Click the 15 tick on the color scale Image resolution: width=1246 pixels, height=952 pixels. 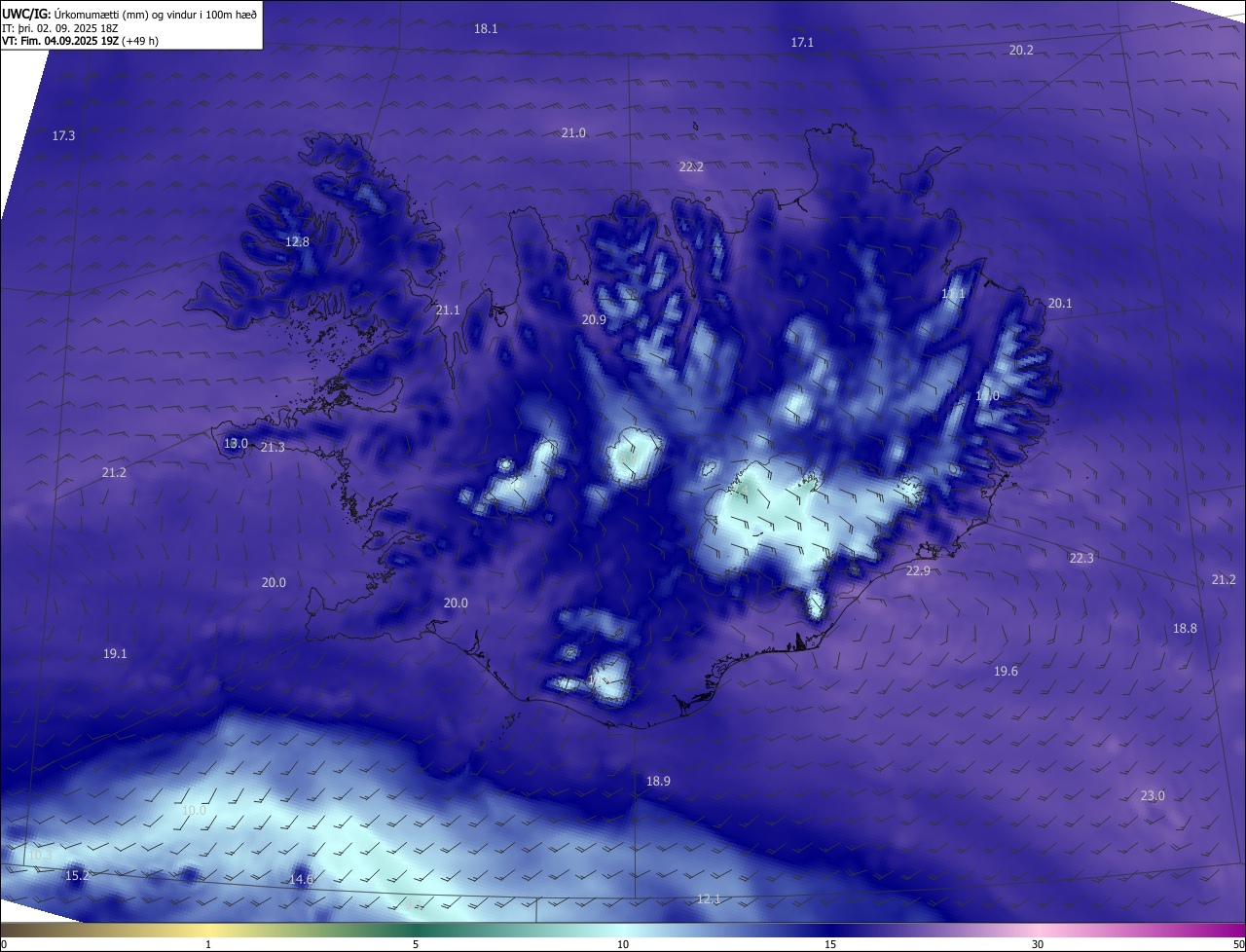pos(830,944)
